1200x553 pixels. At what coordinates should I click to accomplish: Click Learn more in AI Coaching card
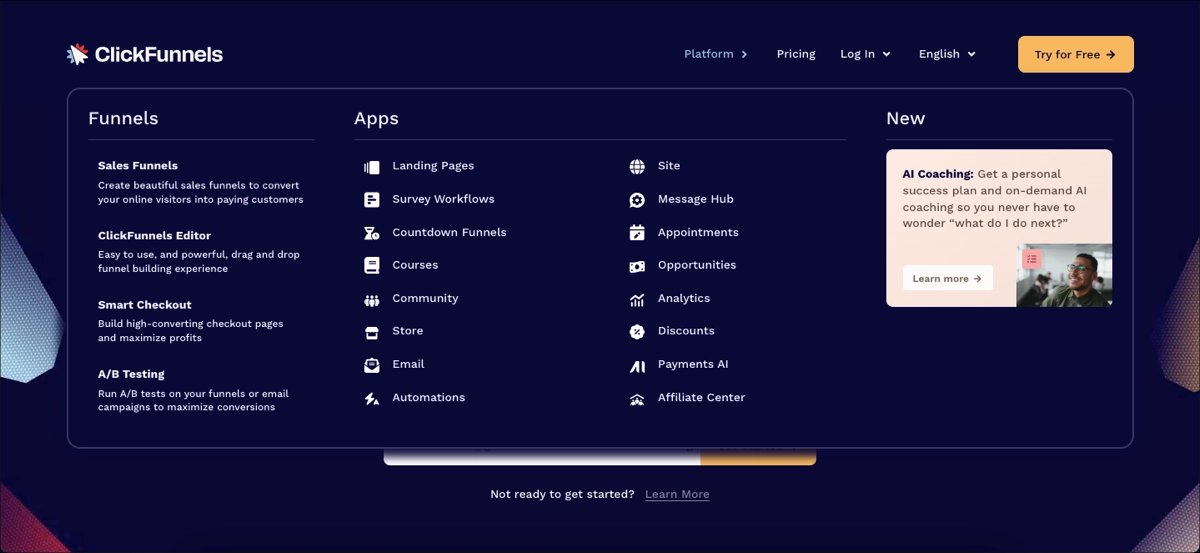[947, 278]
